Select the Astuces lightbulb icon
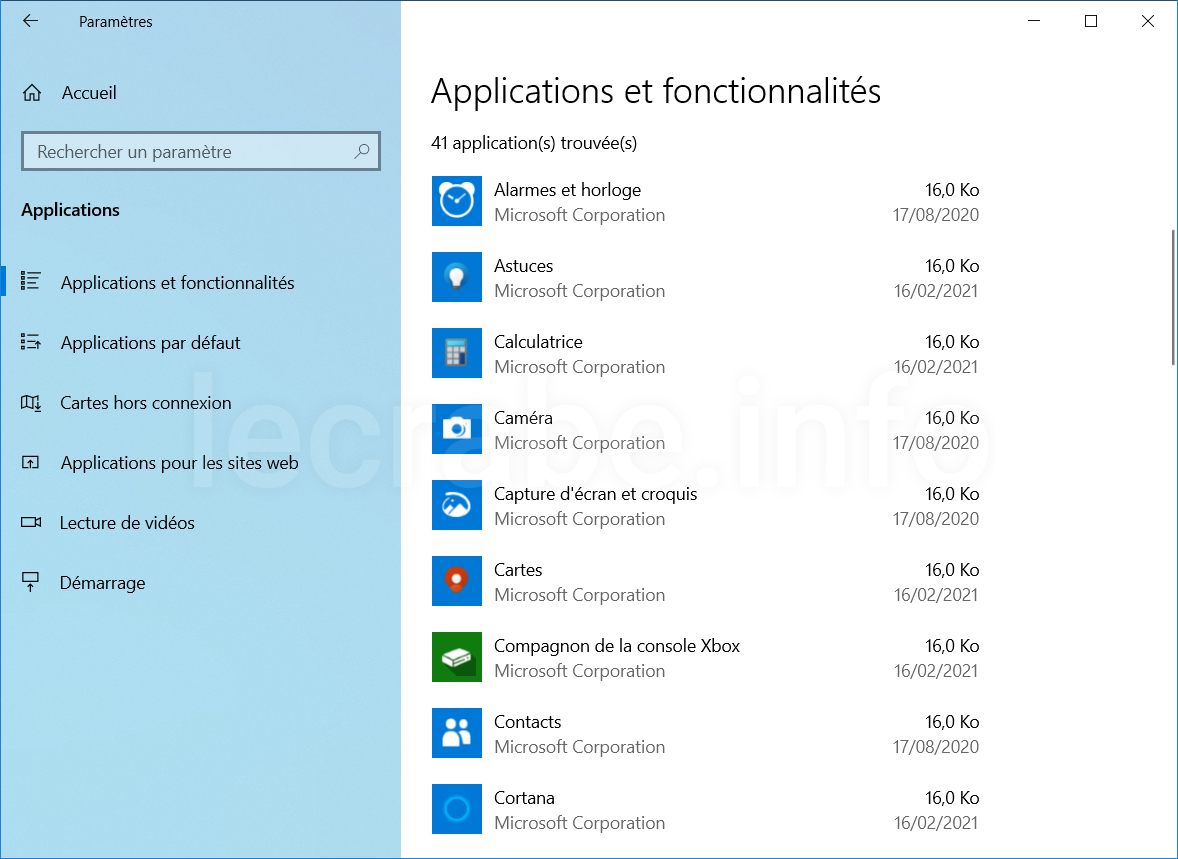 pyautogui.click(x=457, y=277)
